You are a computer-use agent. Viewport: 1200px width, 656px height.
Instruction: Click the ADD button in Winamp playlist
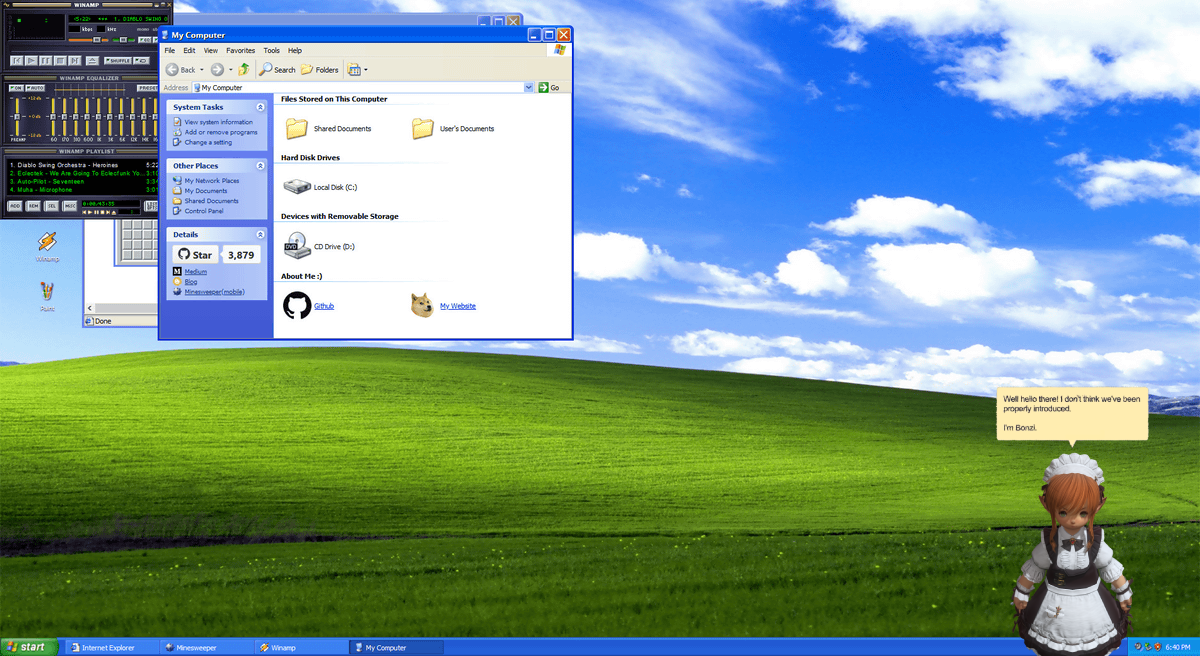point(15,206)
